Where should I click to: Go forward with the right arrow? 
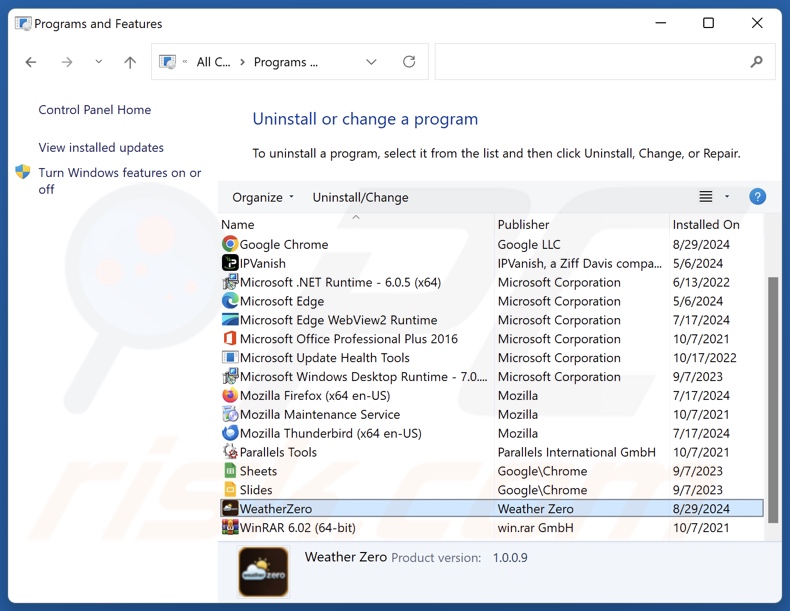[67, 62]
